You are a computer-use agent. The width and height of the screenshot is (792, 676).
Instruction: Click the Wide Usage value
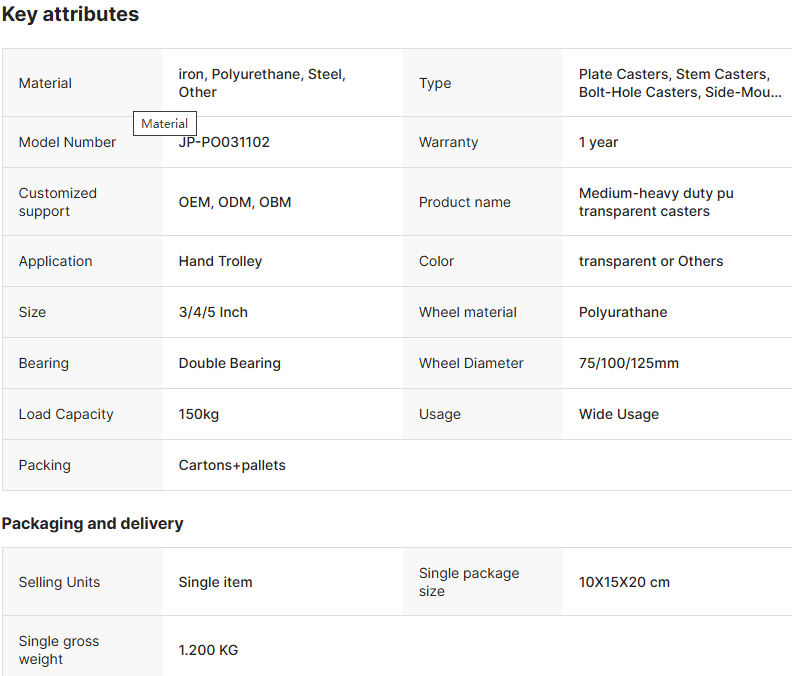(x=619, y=414)
